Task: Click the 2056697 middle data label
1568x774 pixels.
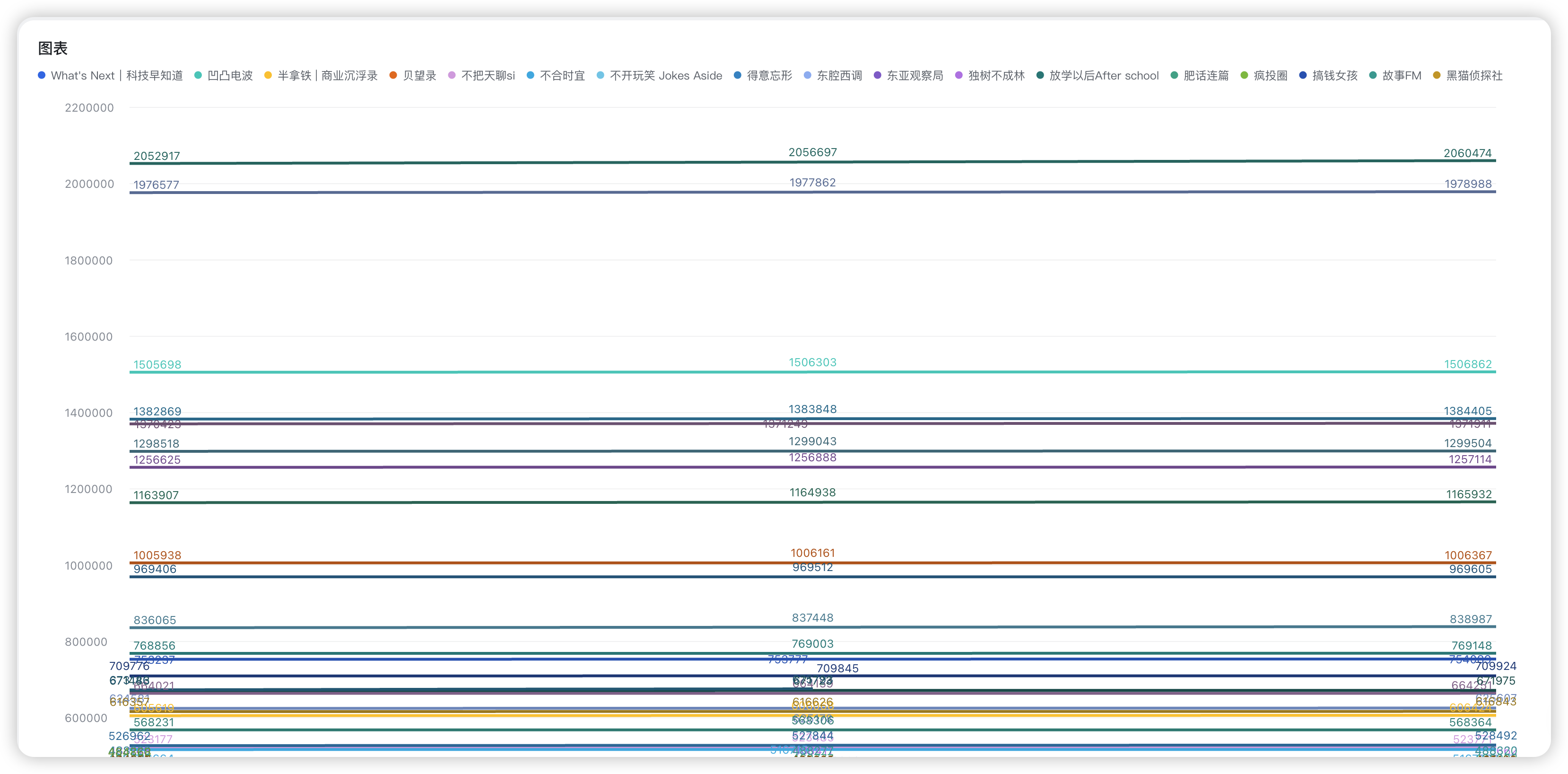Action: click(813, 152)
